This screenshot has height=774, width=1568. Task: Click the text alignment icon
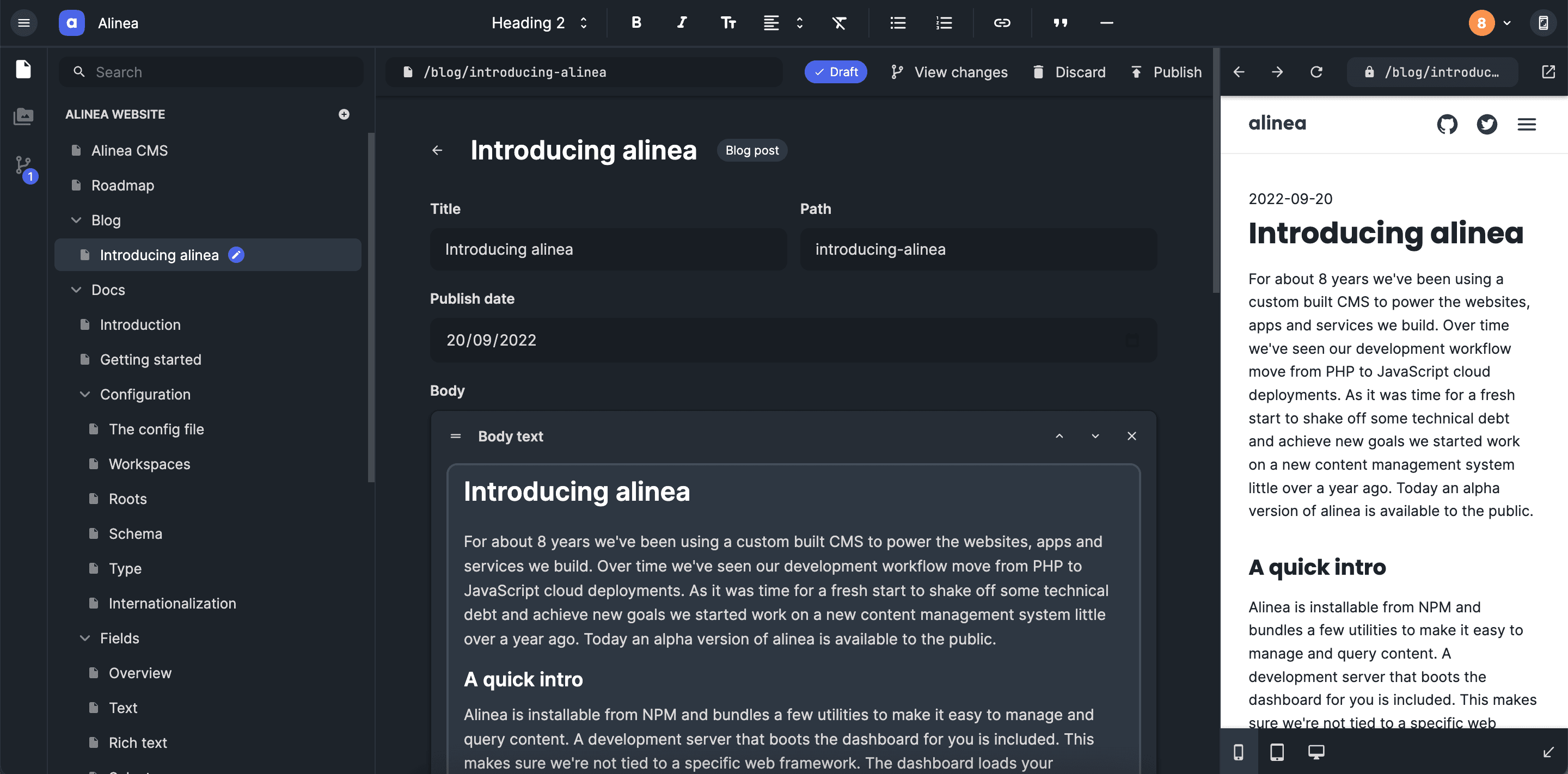coord(771,23)
